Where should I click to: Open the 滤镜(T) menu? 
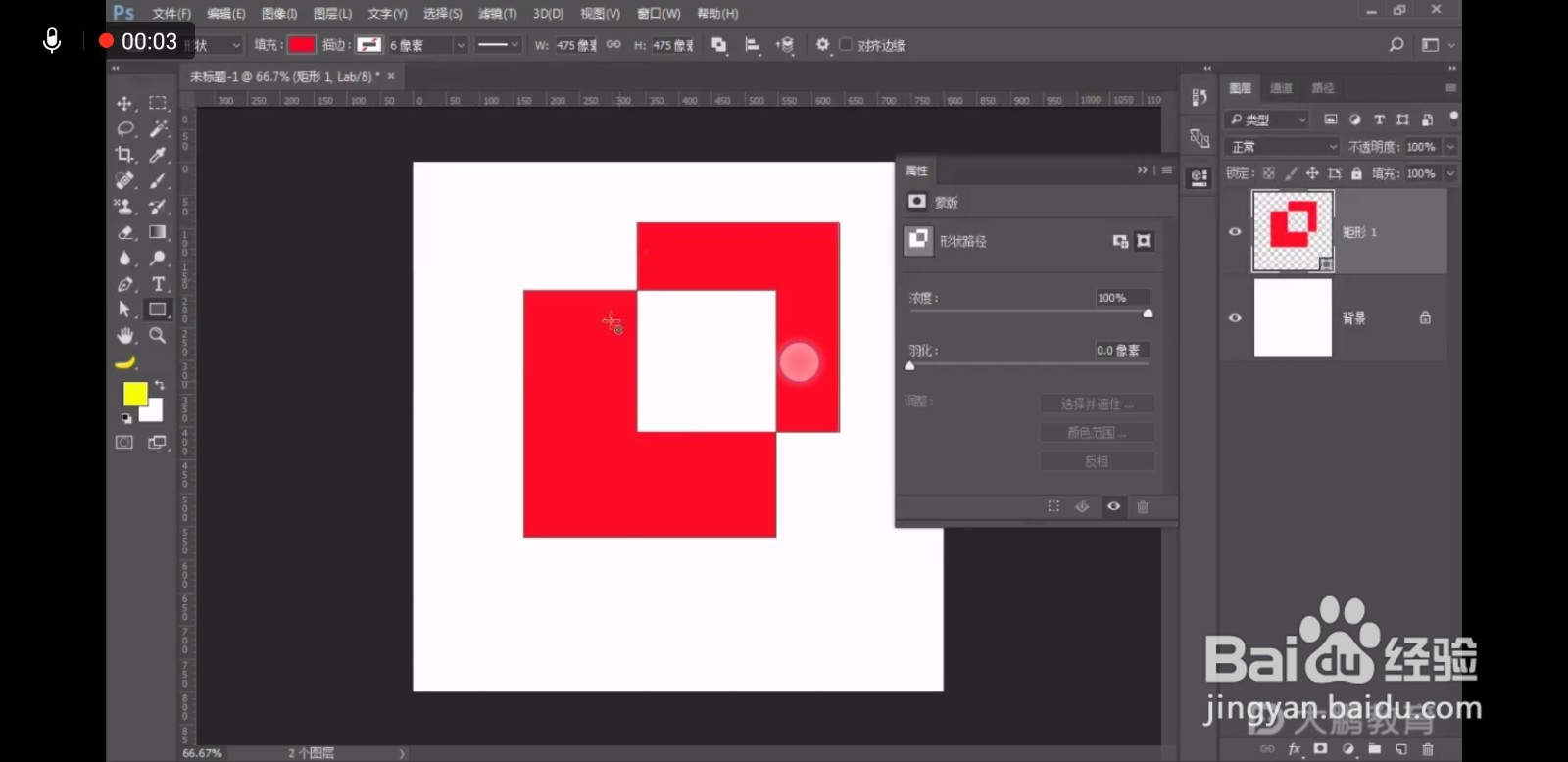[497, 14]
